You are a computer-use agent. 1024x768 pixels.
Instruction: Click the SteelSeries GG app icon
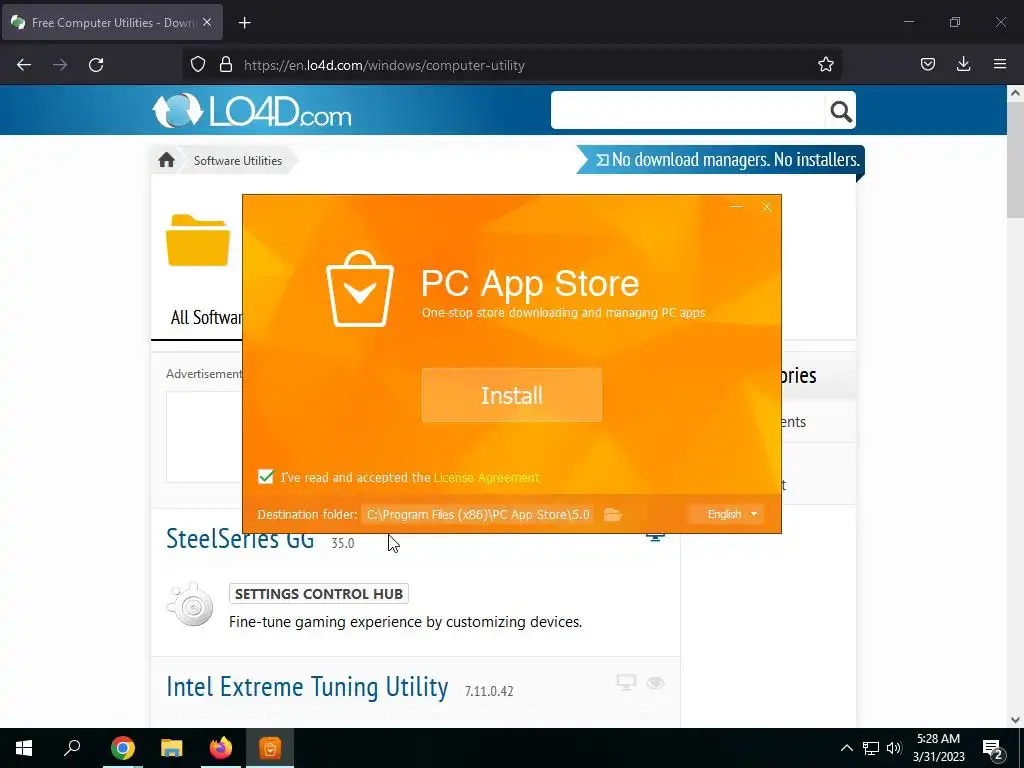point(190,605)
